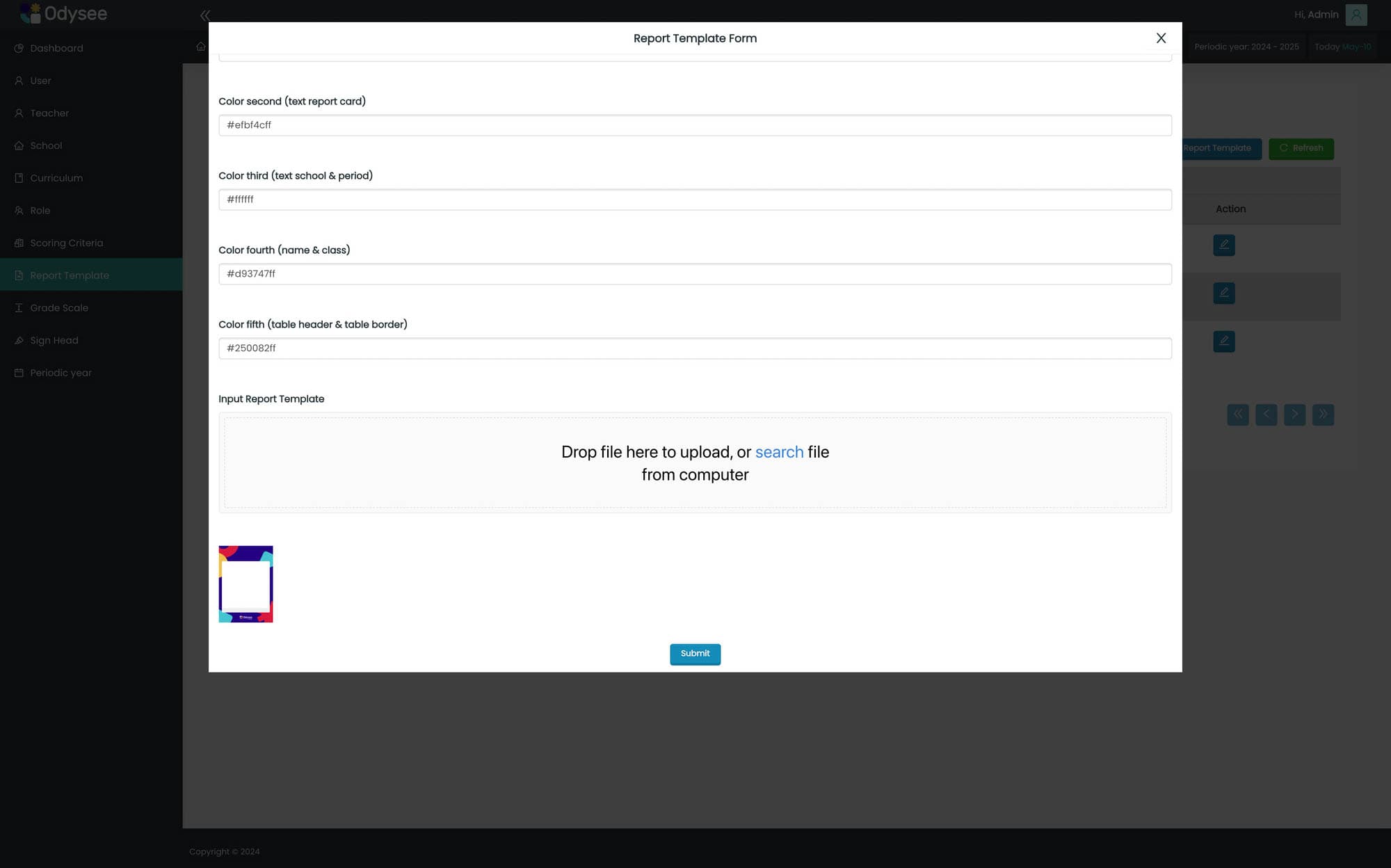The width and height of the screenshot is (1391, 868).
Task: Click inside the Color third input field
Action: [695, 200]
